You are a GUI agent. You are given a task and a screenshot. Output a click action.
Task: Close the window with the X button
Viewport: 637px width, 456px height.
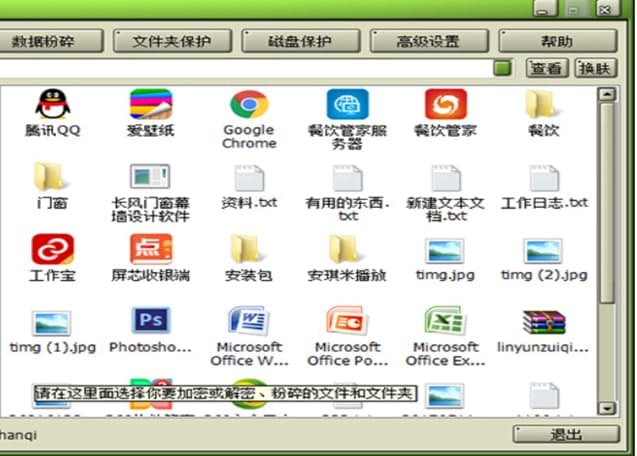coord(607,9)
